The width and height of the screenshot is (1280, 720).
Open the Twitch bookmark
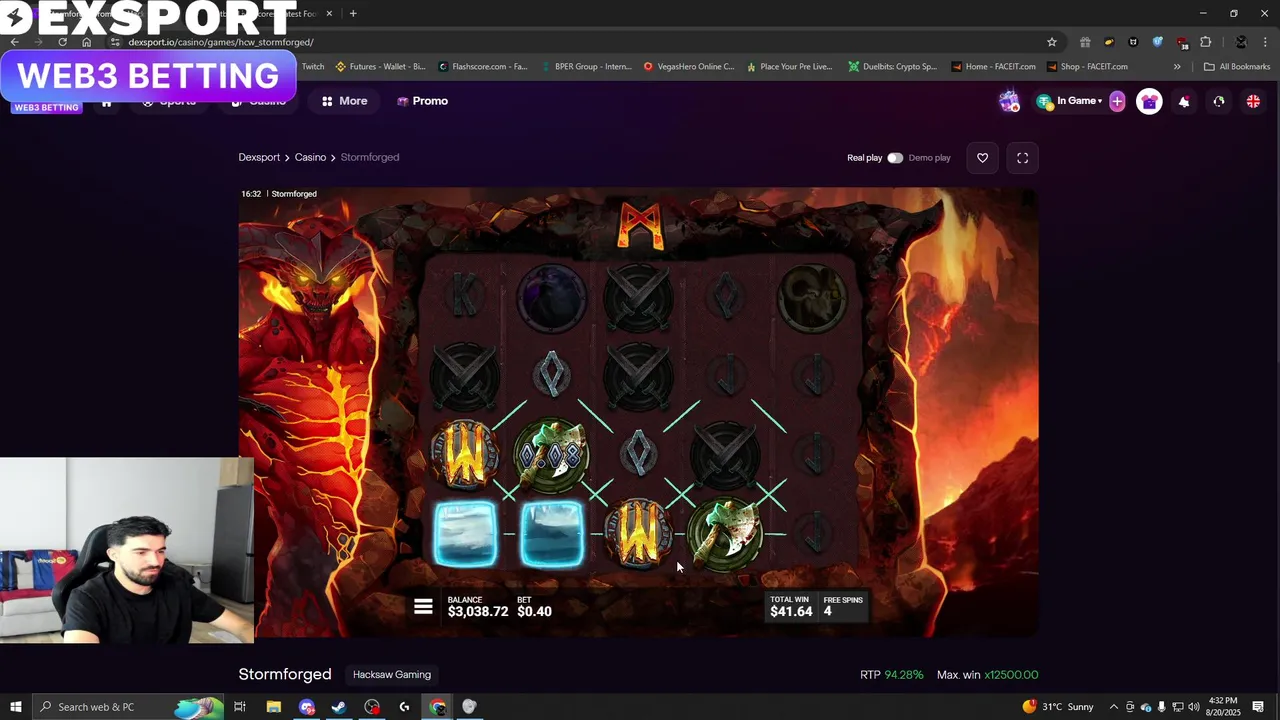313,67
